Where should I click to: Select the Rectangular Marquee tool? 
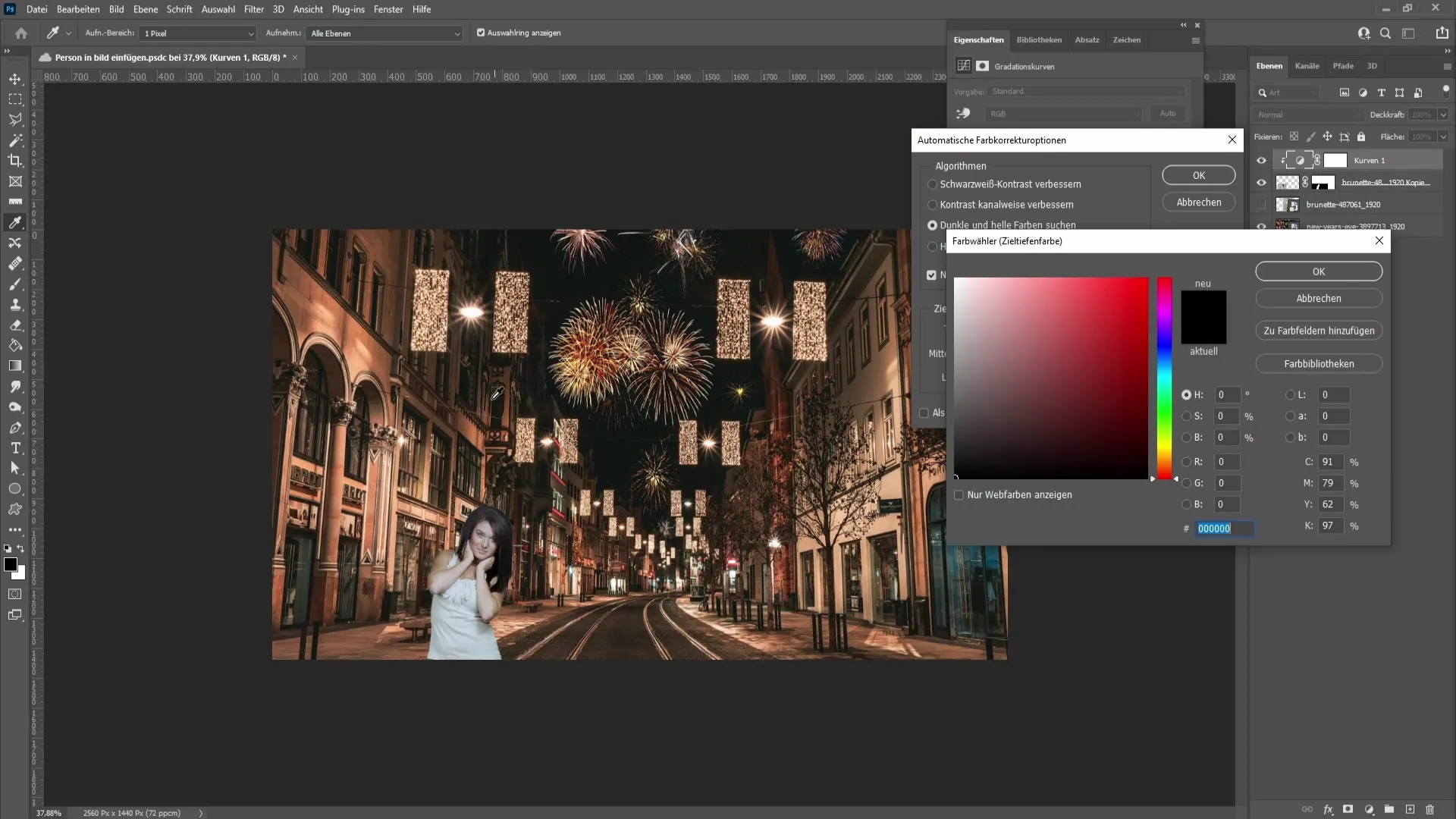pos(15,99)
